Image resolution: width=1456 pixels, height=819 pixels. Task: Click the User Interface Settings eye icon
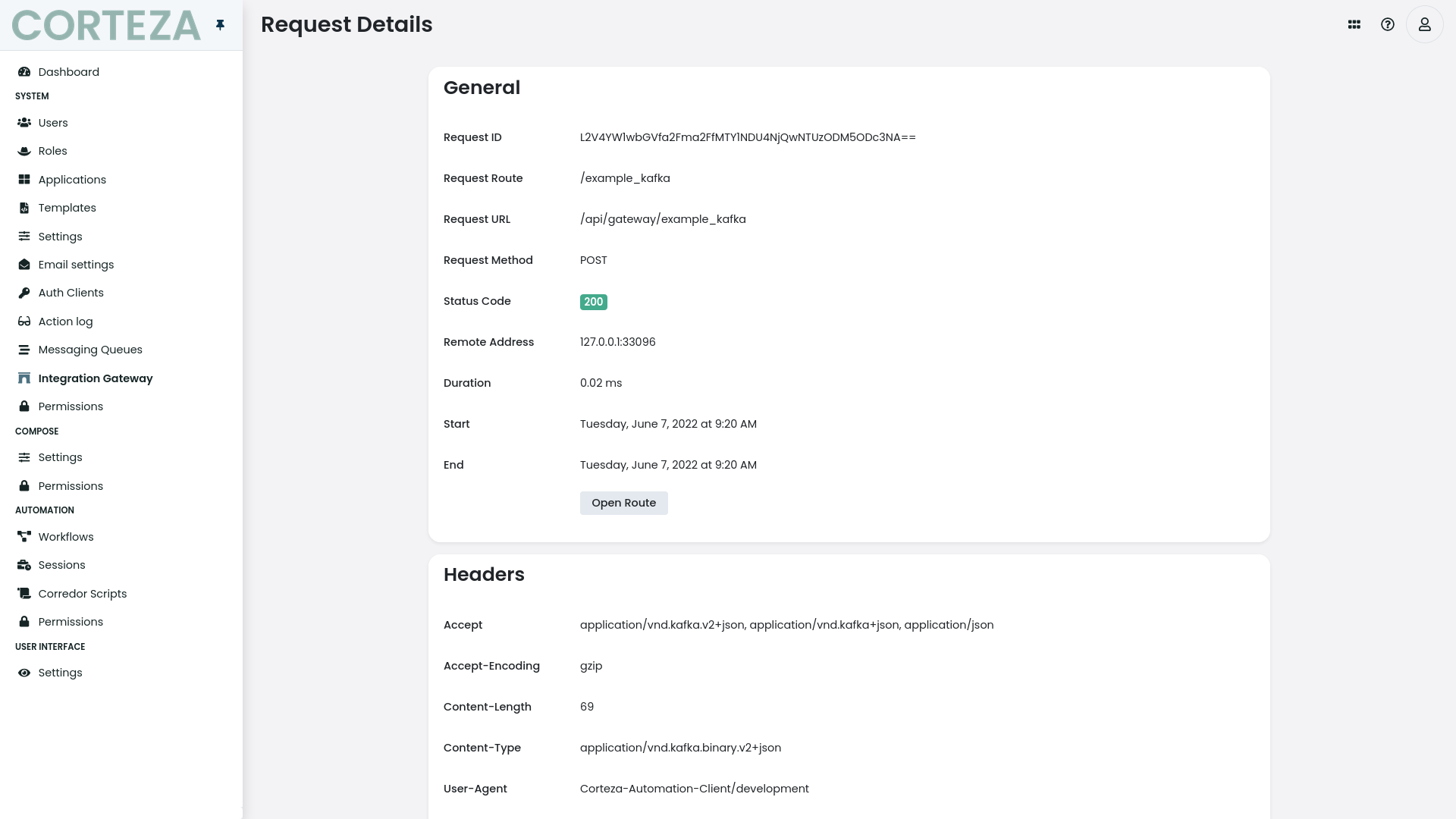[24, 673]
